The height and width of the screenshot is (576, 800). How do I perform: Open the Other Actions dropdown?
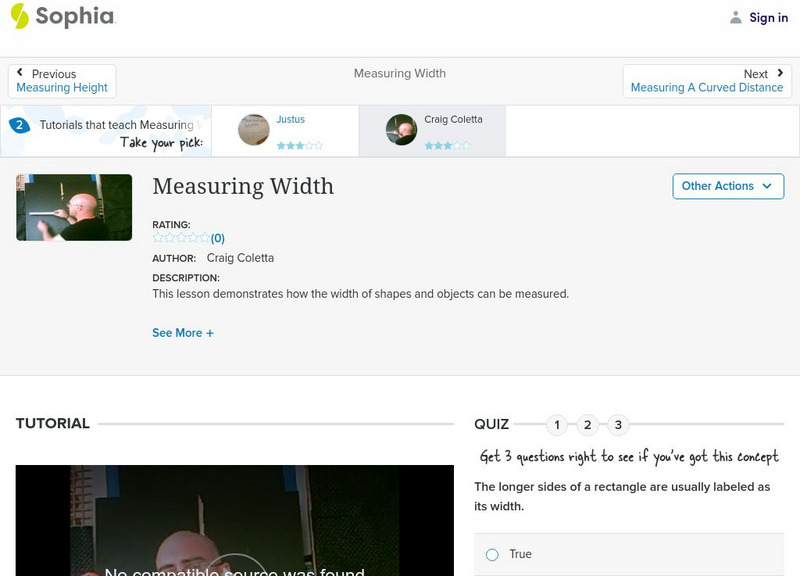(727, 186)
